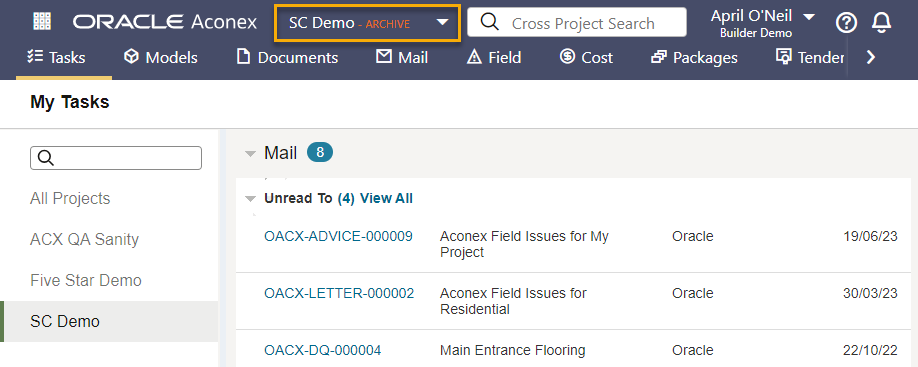Click the Cross Project Search magnifier icon
The width and height of the screenshot is (918, 367).
click(x=490, y=22)
